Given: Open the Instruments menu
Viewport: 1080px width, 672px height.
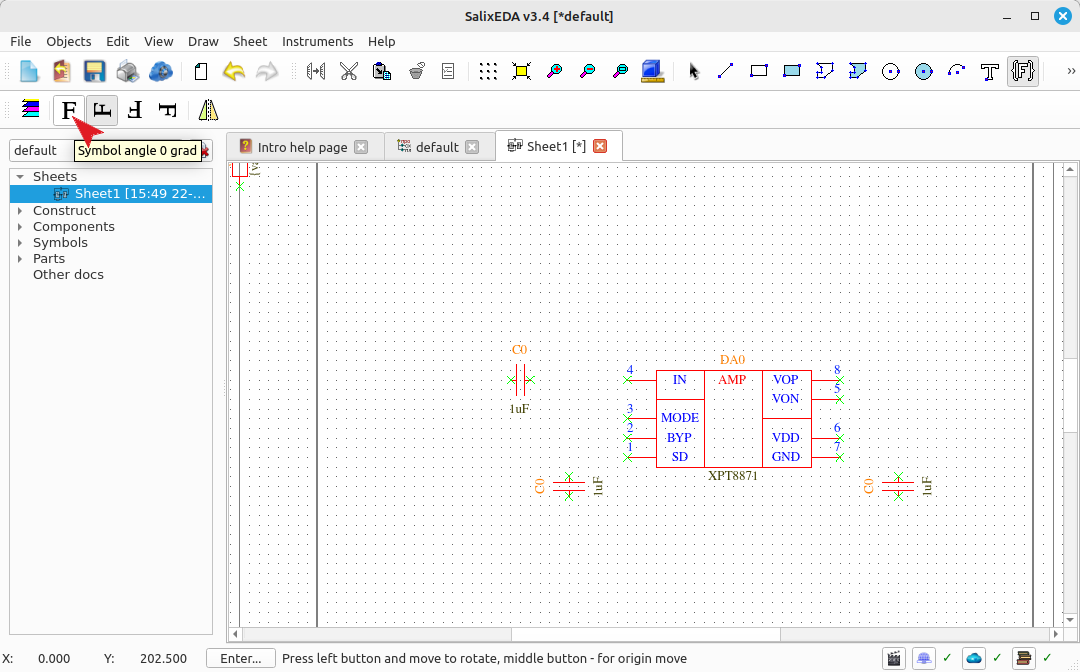Looking at the screenshot, I should pyautogui.click(x=318, y=41).
